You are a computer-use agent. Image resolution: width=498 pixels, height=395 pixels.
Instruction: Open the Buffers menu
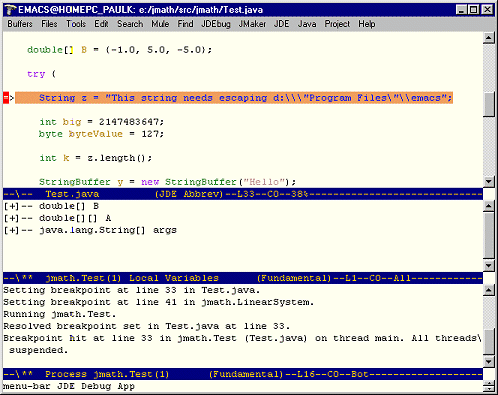[20, 24]
